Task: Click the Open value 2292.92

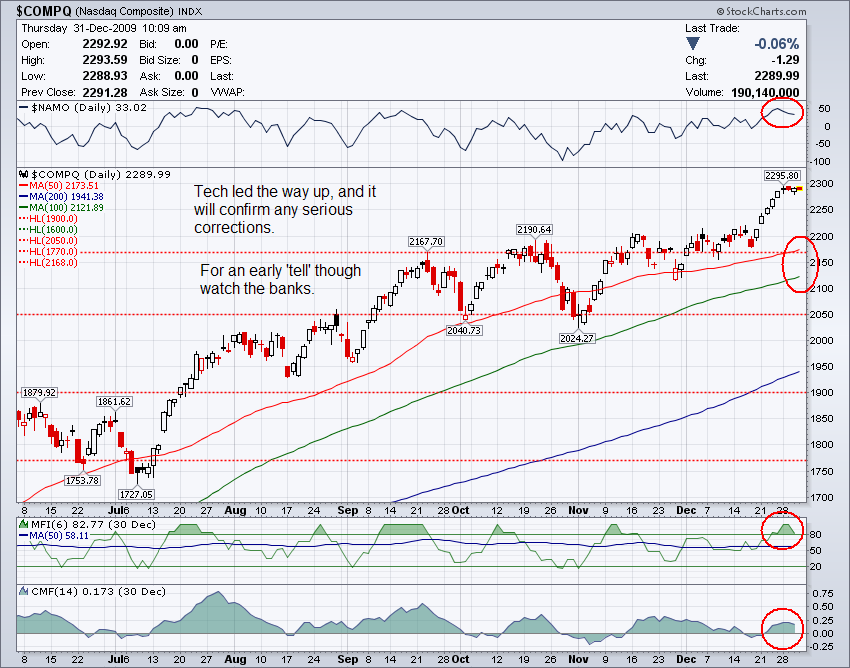Action: 105,44
